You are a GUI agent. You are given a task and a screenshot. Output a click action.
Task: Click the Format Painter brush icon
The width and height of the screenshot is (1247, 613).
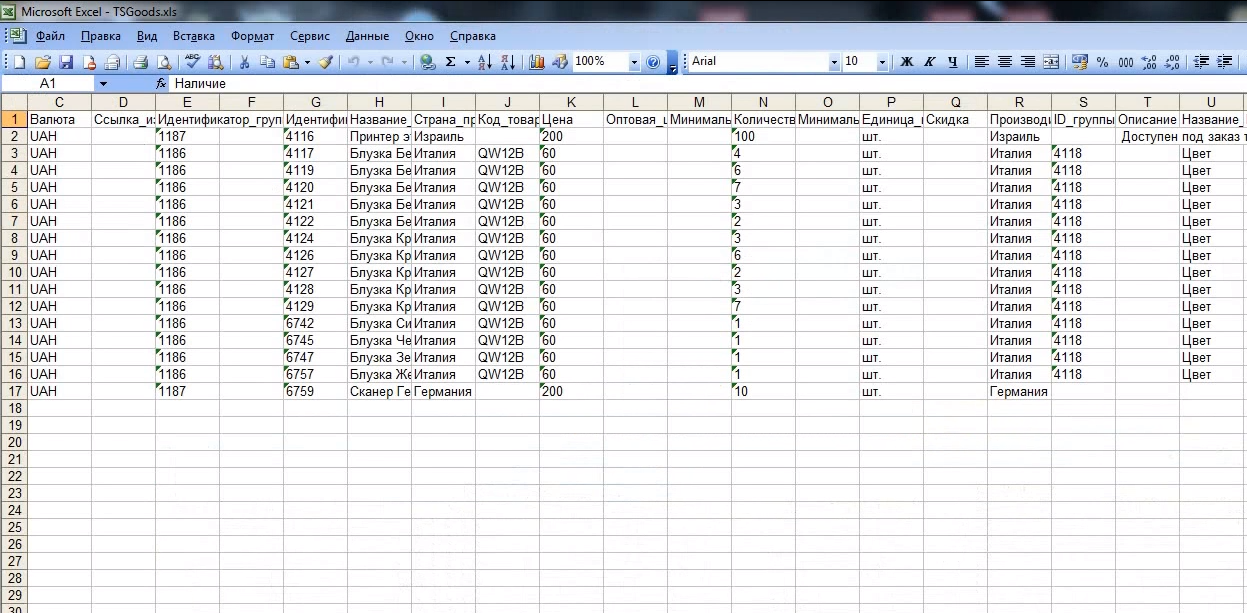(325, 62)
